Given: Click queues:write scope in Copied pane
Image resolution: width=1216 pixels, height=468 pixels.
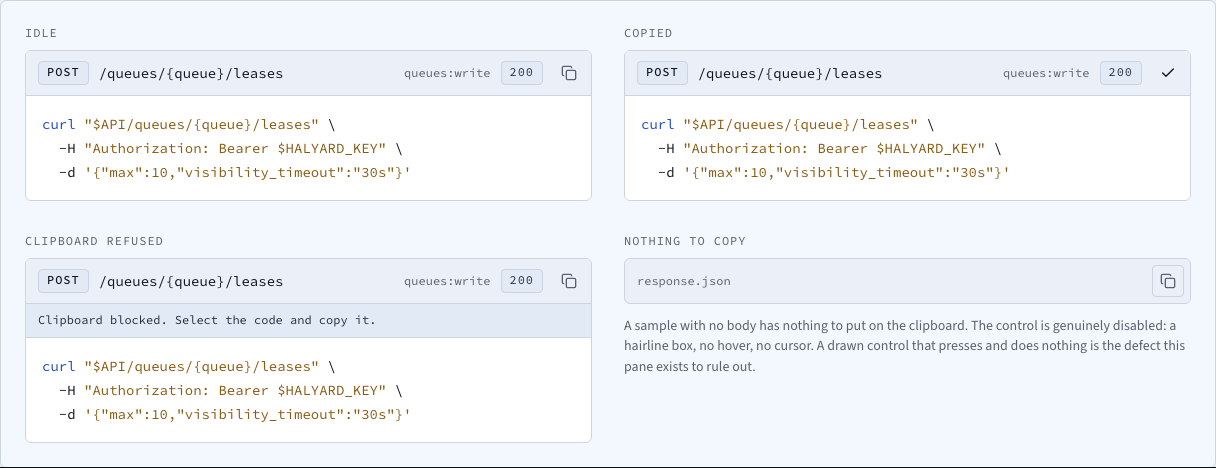Looking at the screenshot, I should [1046, 73].
